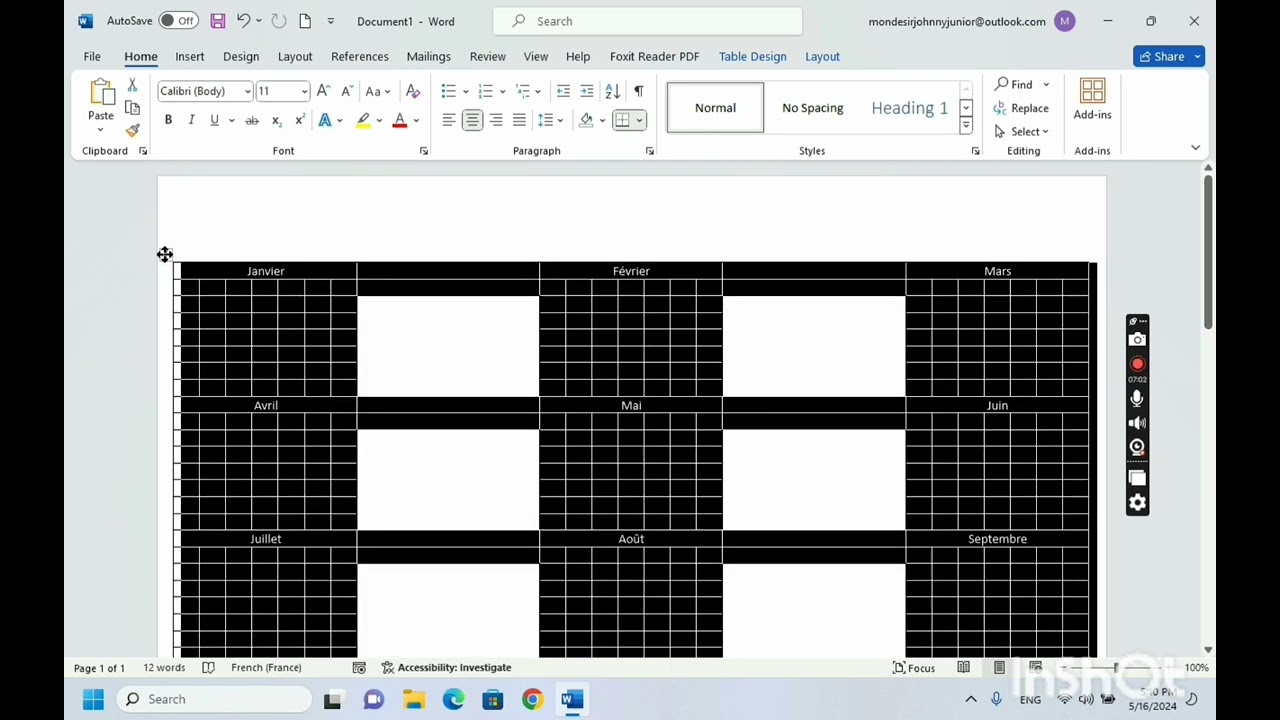Toggle Focus mode in status bar
Image resolution: width=1280 pixels, height=720 pixels.
[x=914, y=667]
